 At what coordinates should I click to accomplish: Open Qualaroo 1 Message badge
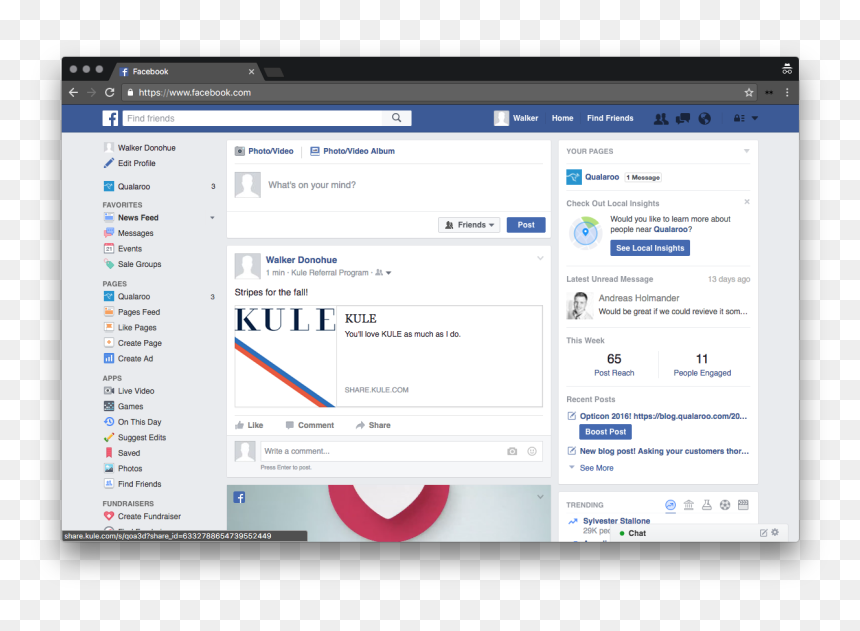tap(643, 177)
